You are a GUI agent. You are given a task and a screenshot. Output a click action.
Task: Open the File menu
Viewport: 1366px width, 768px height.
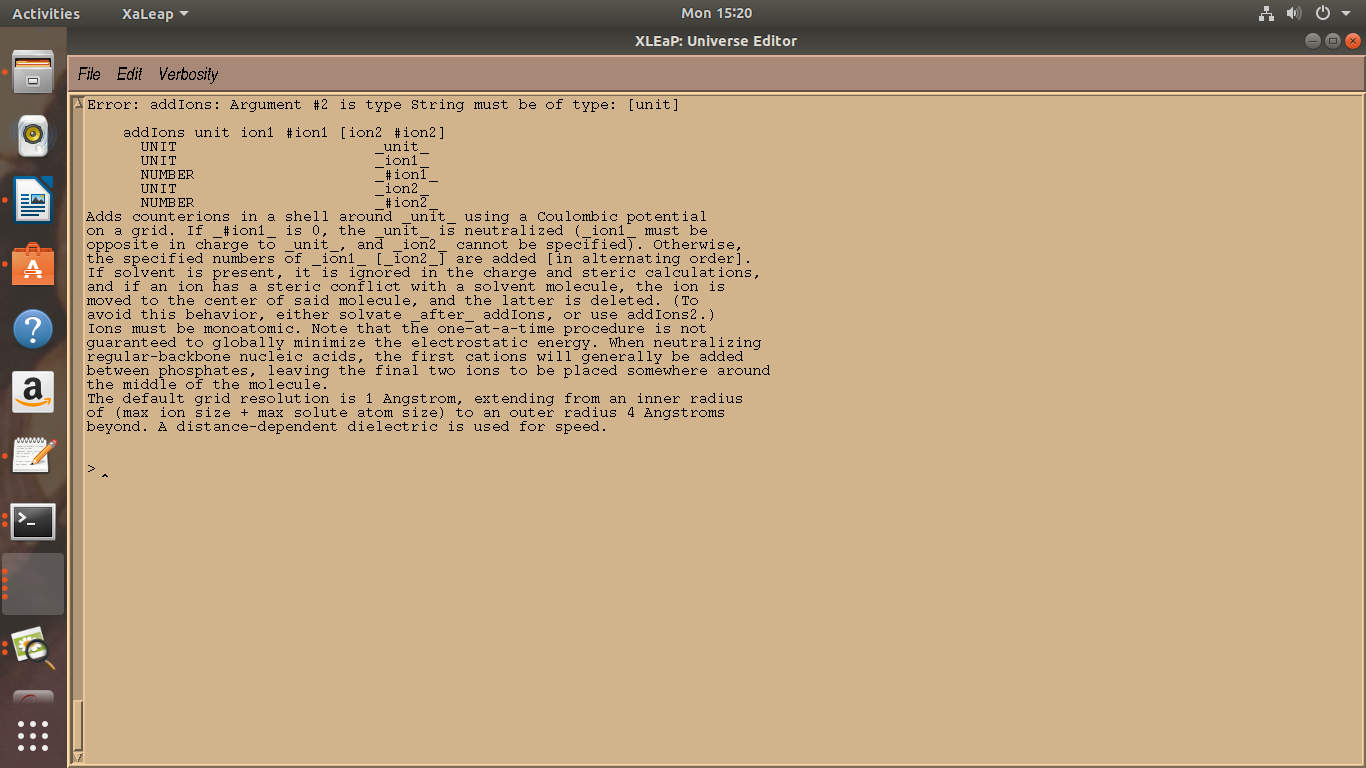coord(89,74)
